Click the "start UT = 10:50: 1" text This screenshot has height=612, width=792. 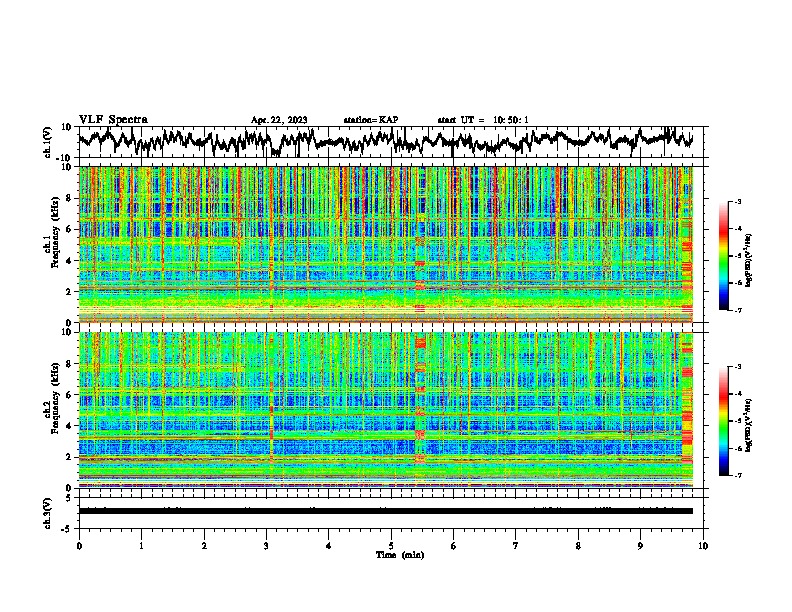(x=483, y=120)
